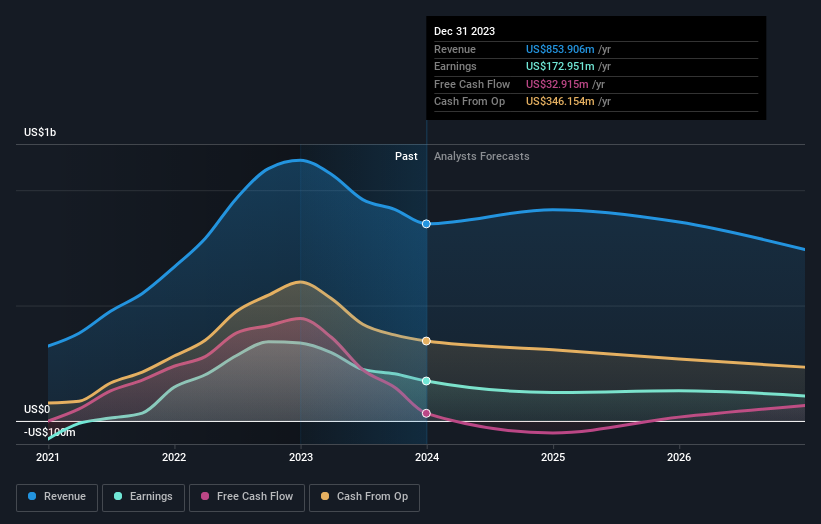Click the Dec 31 2023 tooltip date
Viewport: 821px width, 524px height.
point(464,31)
